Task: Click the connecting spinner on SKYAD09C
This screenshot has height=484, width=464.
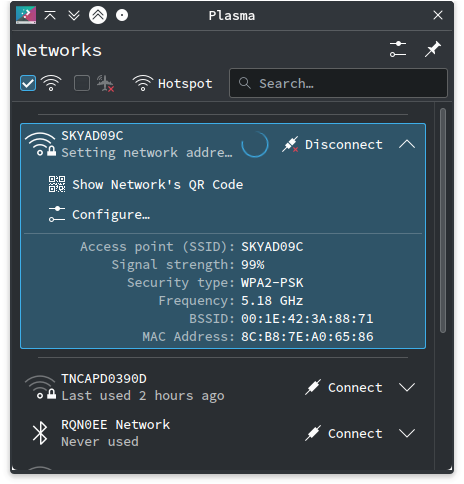Action: pos(255,144)
